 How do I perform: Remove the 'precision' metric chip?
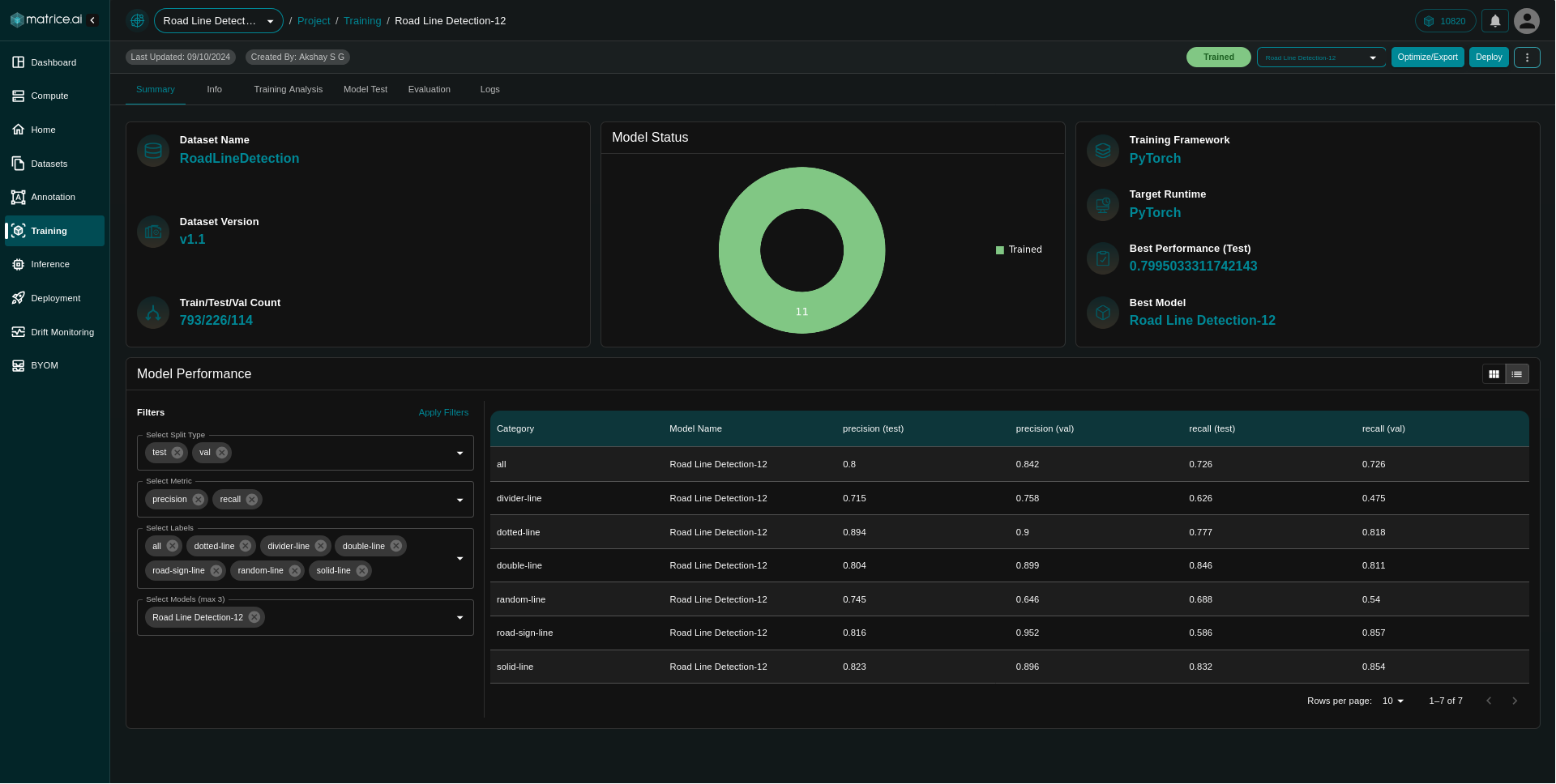click(x=199, y=500)
